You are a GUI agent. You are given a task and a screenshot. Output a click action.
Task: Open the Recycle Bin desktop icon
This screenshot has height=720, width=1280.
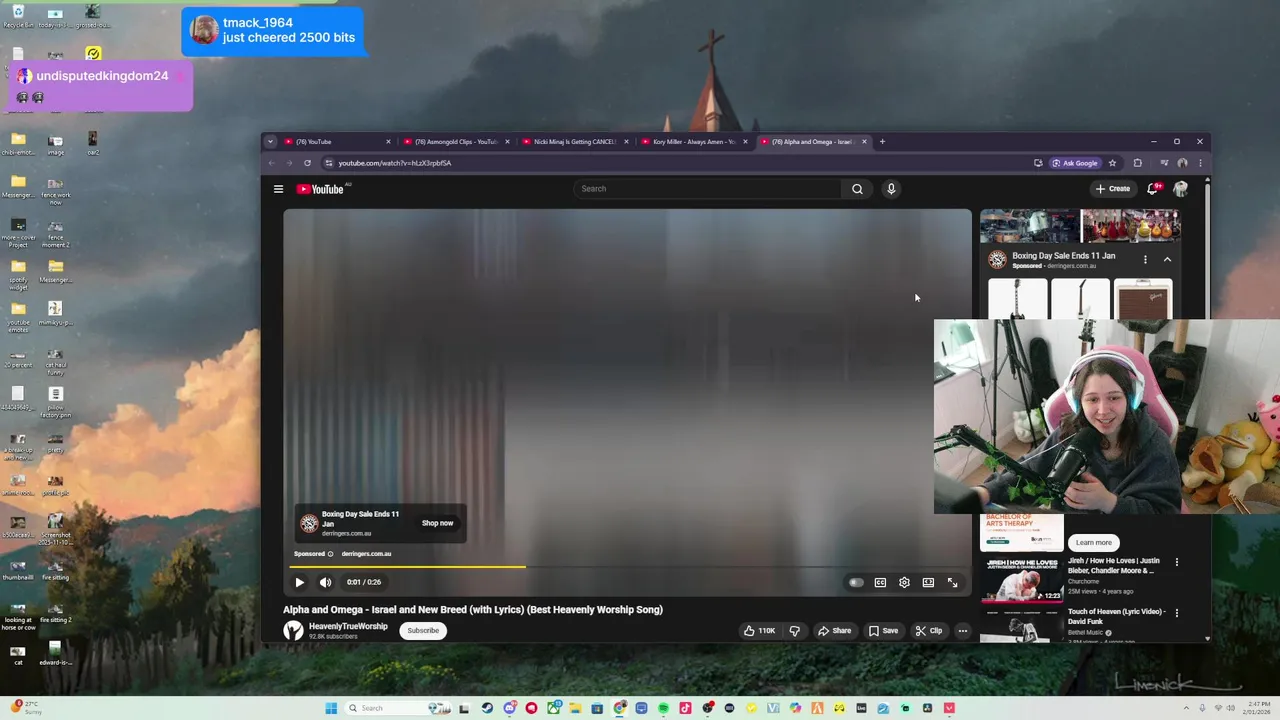[18, 17]
